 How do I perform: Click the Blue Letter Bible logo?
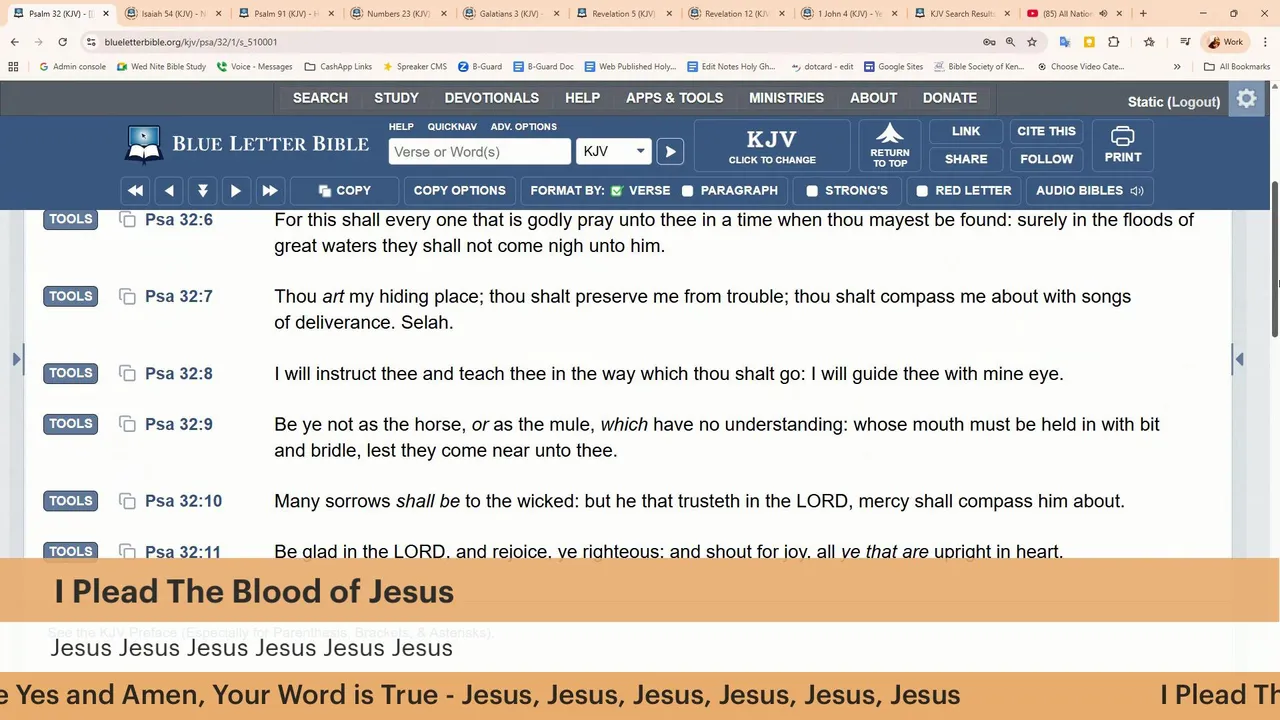(246, 143)
